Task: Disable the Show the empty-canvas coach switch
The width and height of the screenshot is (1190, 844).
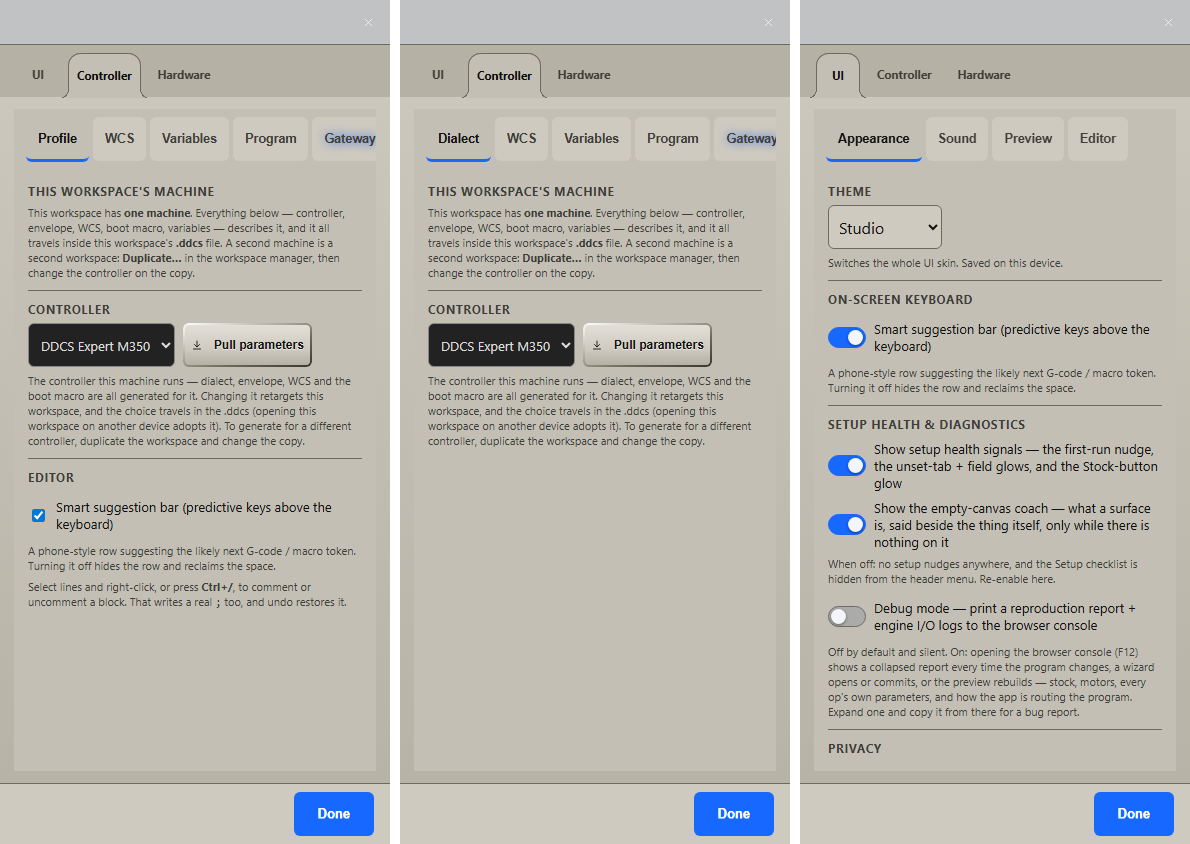Action: (847, 524)
